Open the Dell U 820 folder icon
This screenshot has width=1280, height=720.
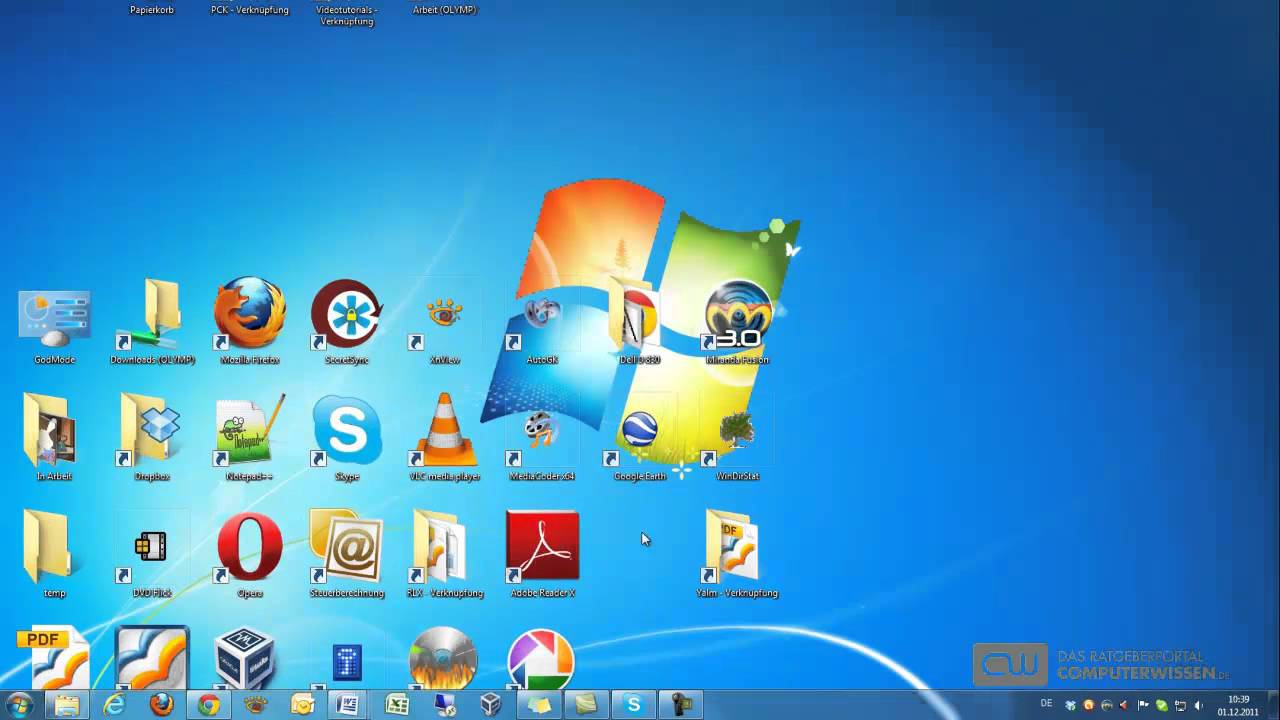639,320
